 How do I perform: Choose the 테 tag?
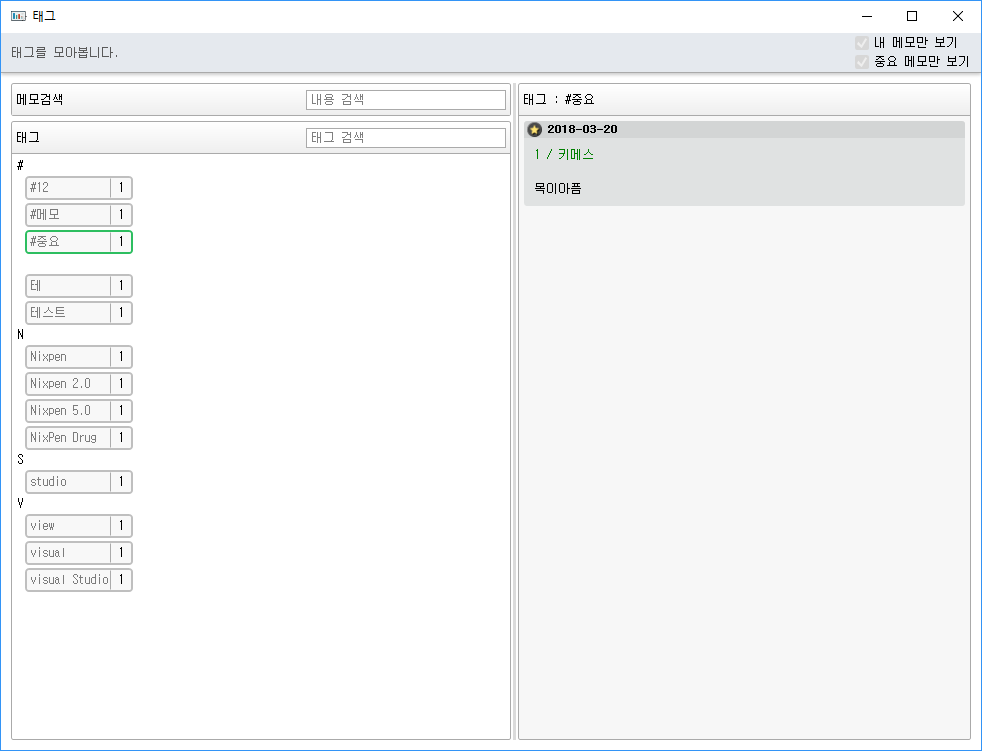point(78,286)
